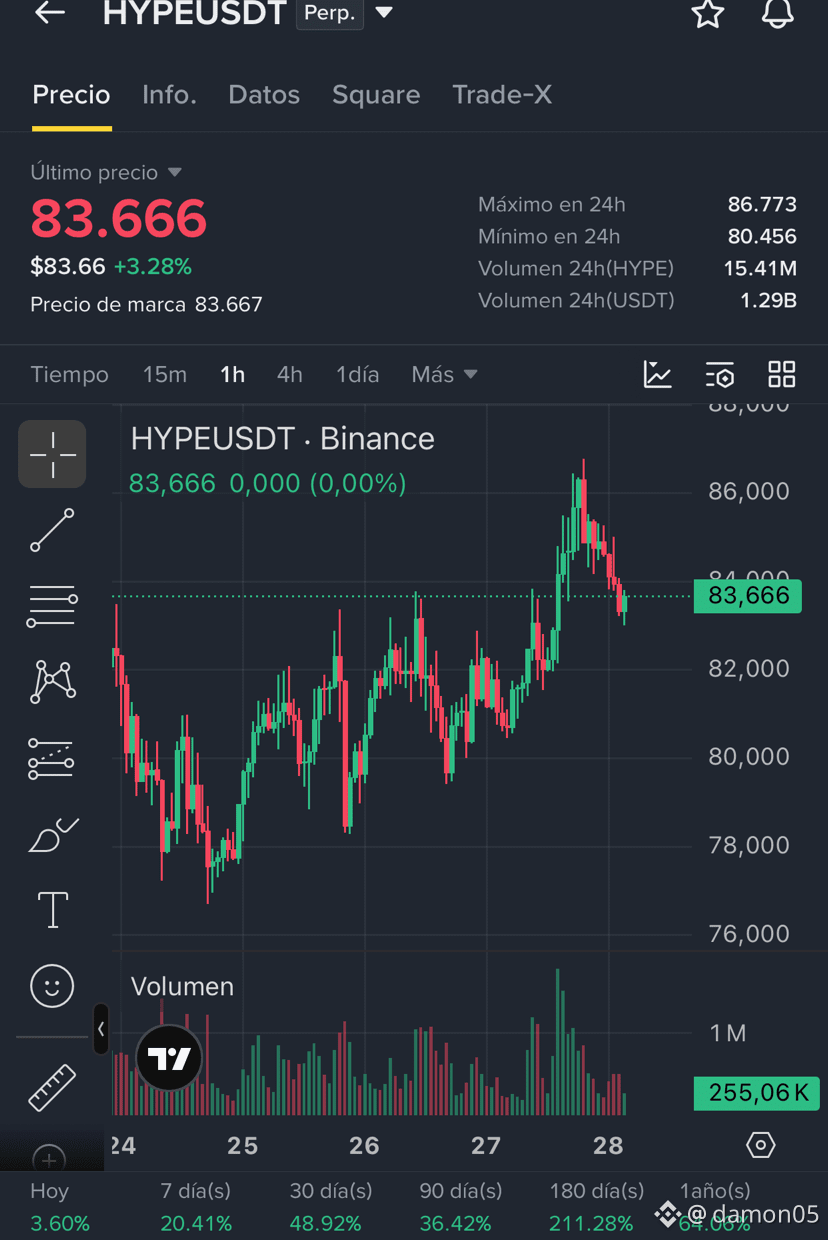
Task: Add HYPEUSDT to favorites with star icon
Action: tap(708, 14)
